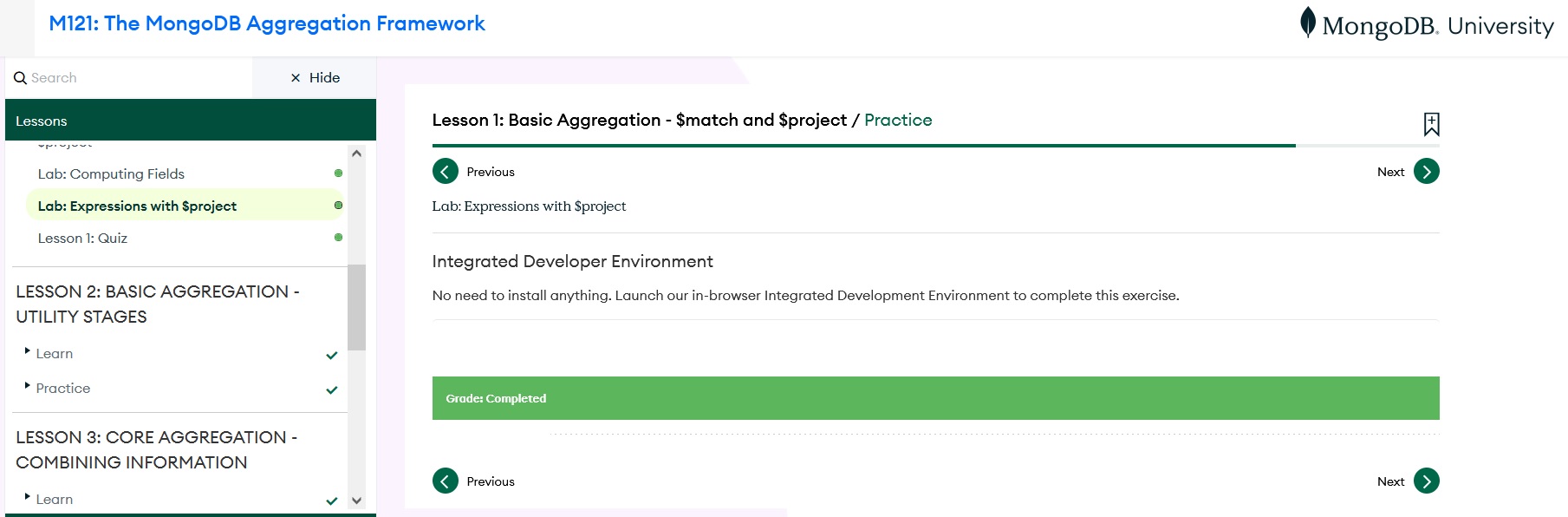Viewport: 1568px width, 517px height.
Task: Click the Practice link in lesson heading
Action: 898,121
